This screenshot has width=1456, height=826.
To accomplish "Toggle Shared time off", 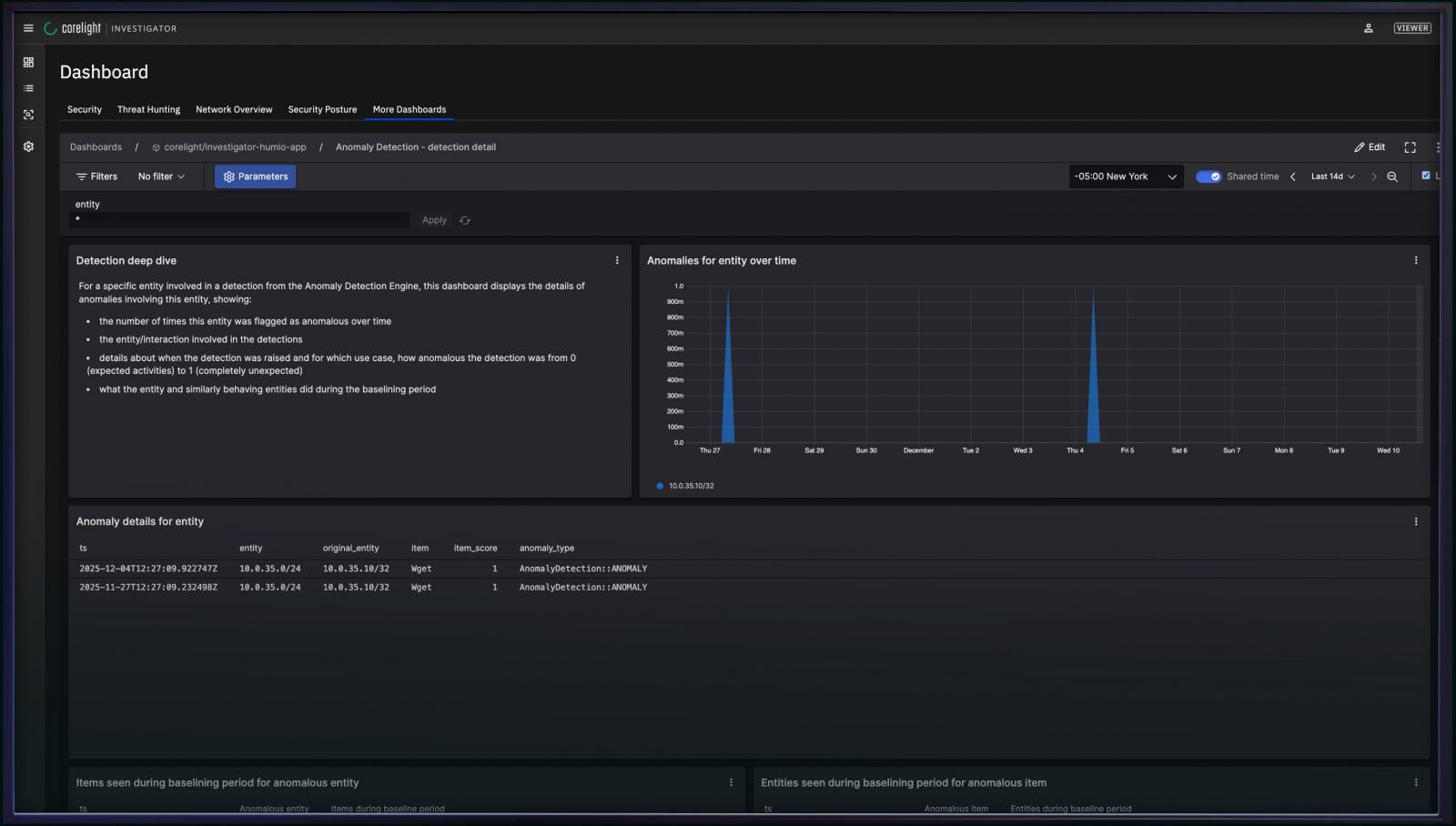I will (x=1208, y=176).
